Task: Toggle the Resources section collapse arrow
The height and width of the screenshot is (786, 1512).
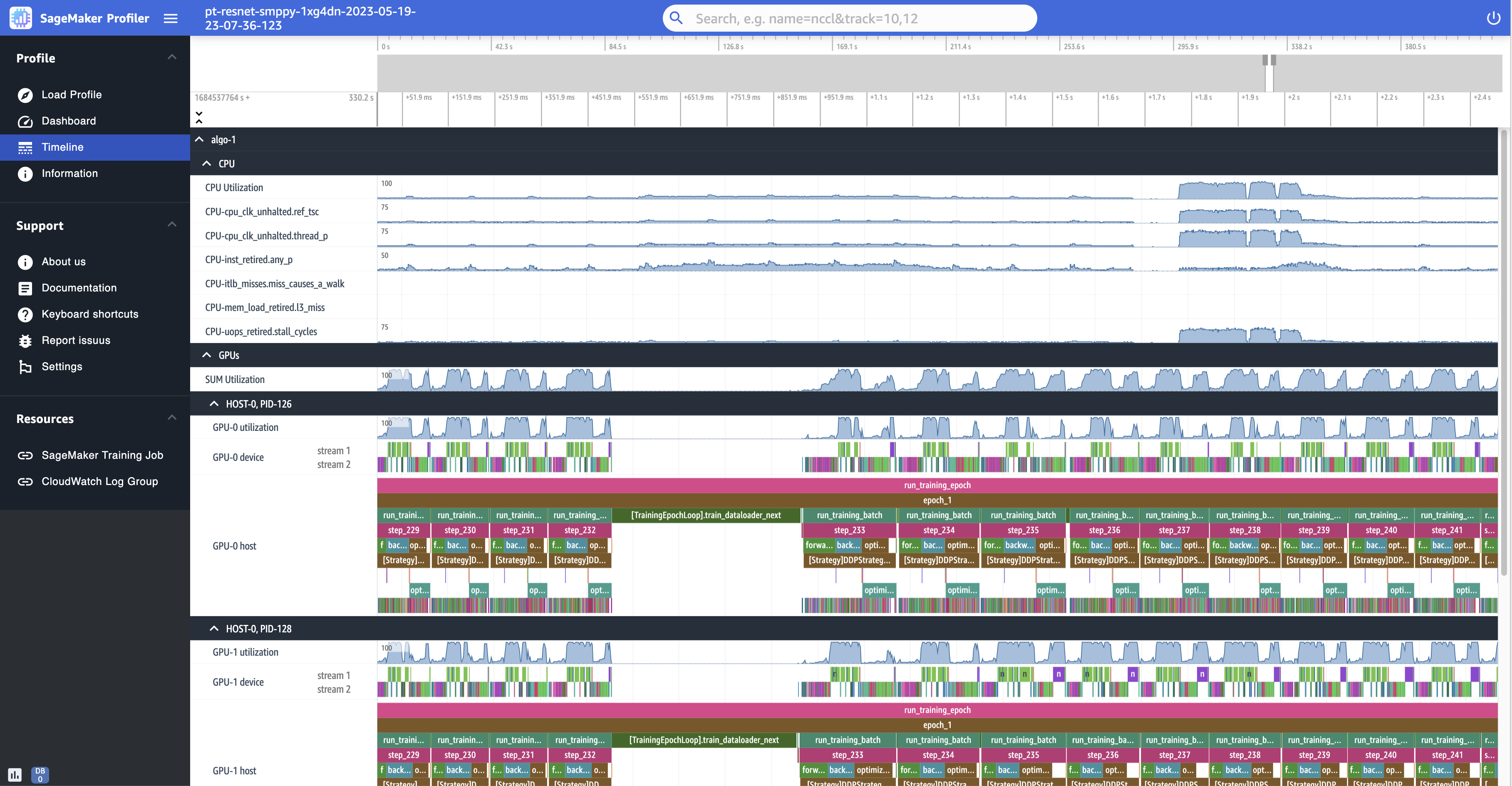Action: [172, 417]
